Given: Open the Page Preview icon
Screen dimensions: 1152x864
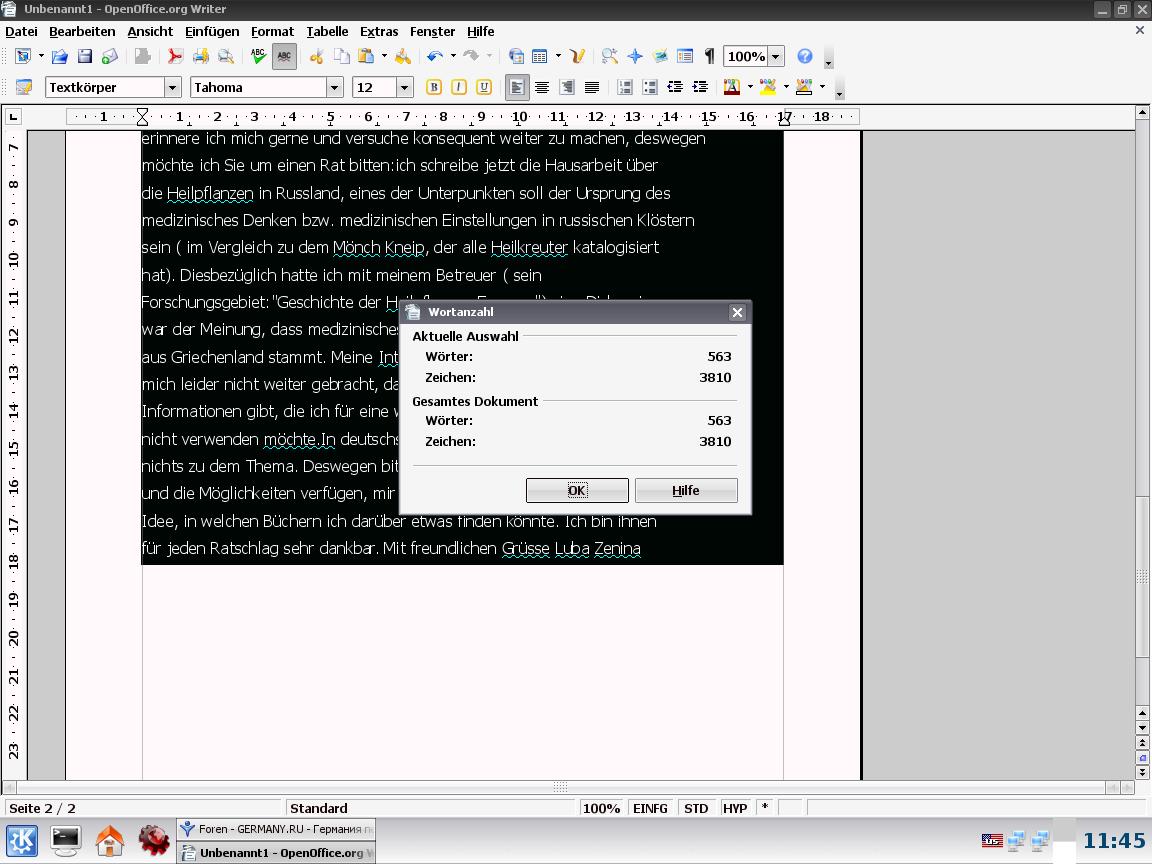Looking at the screenshot, I should click(226, 57).
